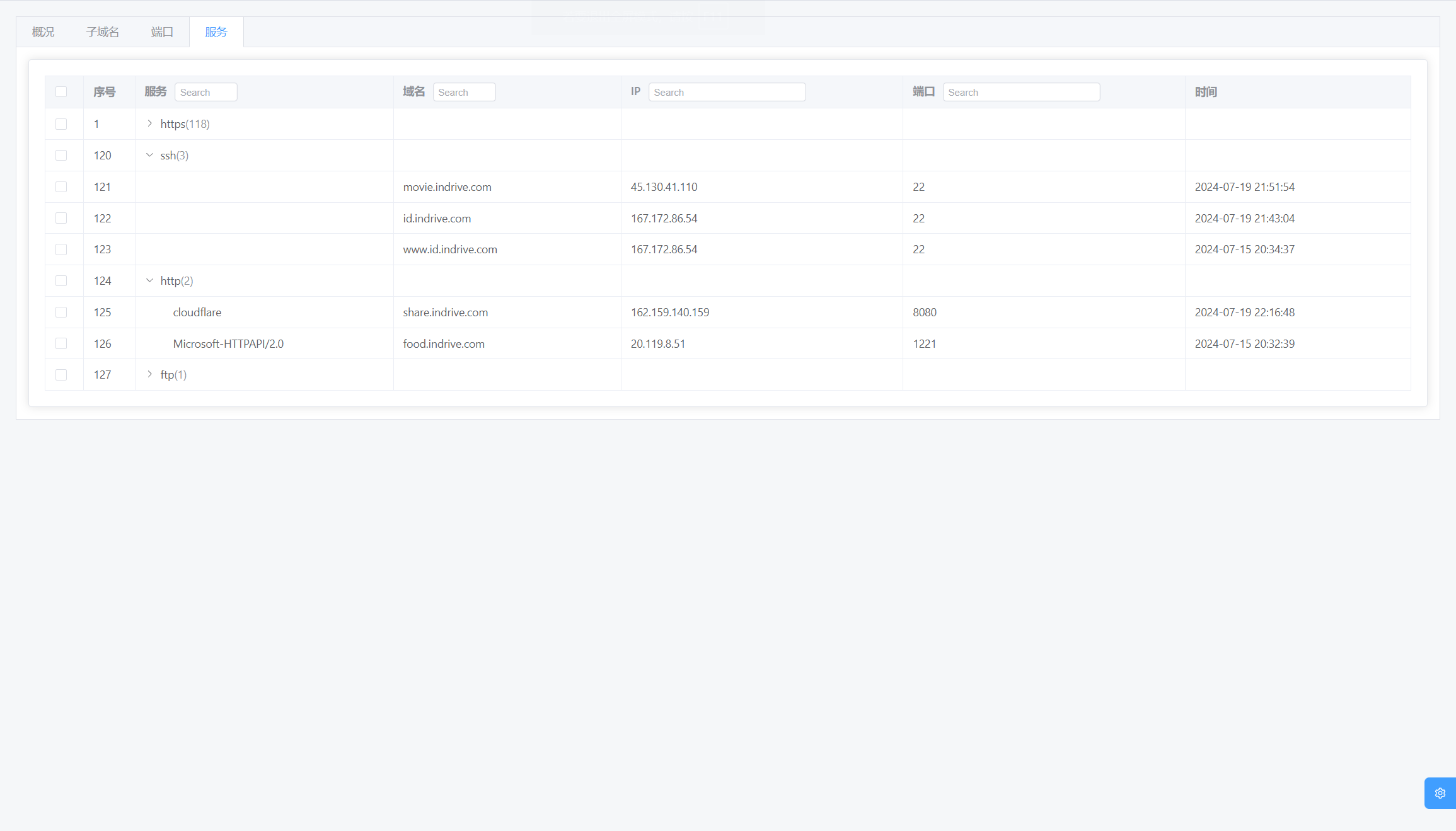Switch to the 端口 tab
1456x831 pixels.
tap(162, 32)
